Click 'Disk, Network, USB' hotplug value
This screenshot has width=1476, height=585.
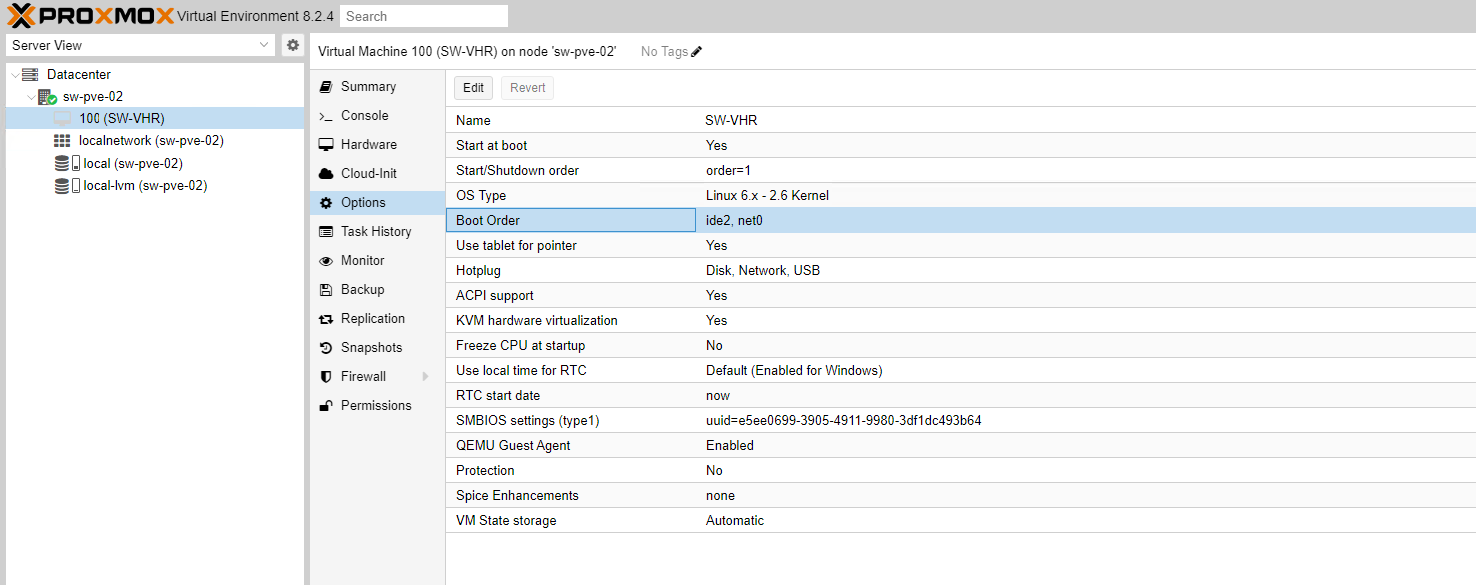pyautogui.click(x=763, y=270)
